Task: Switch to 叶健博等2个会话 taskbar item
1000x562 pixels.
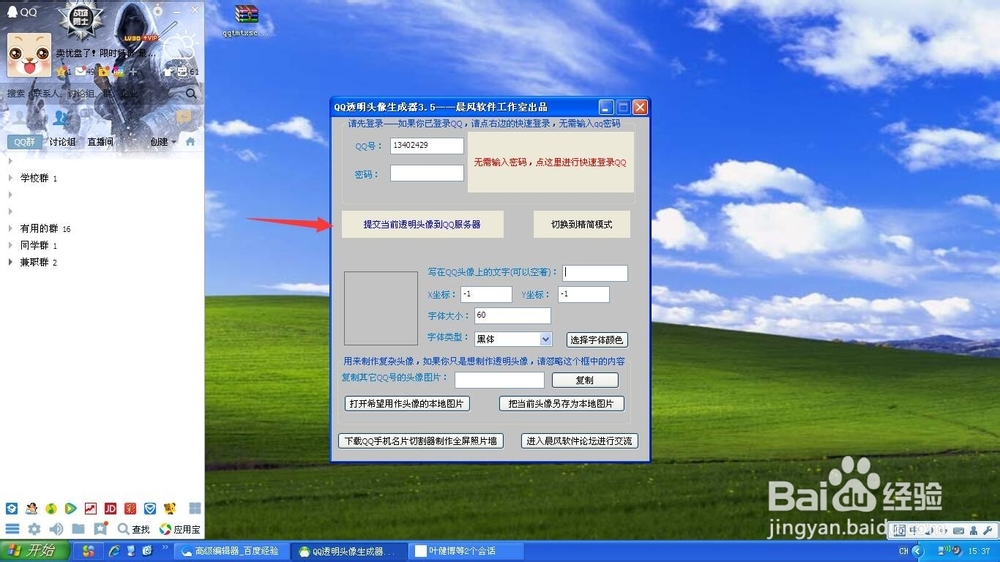Action: (x=466, y=551)
